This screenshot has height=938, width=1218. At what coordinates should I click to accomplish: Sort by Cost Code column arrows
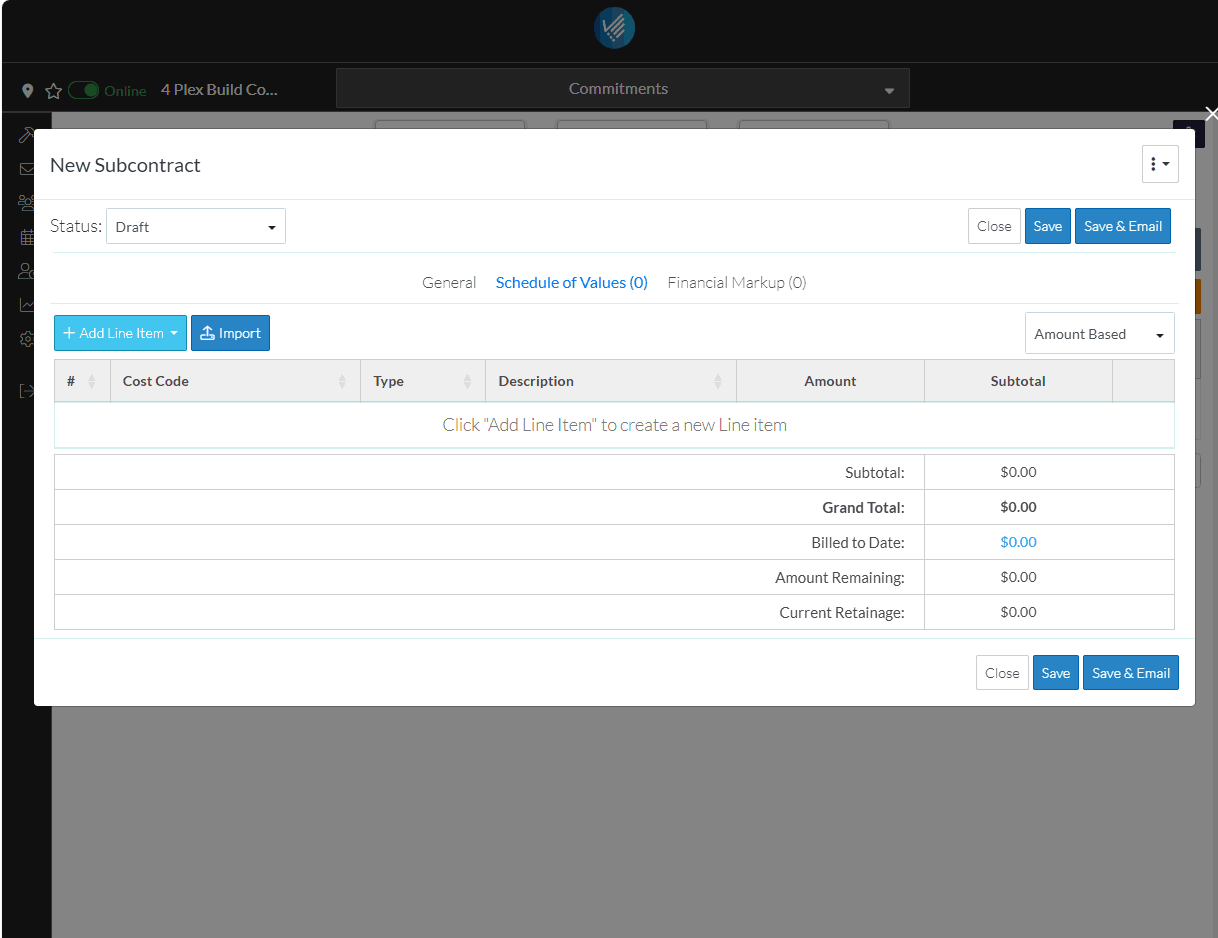click(342, 381)
